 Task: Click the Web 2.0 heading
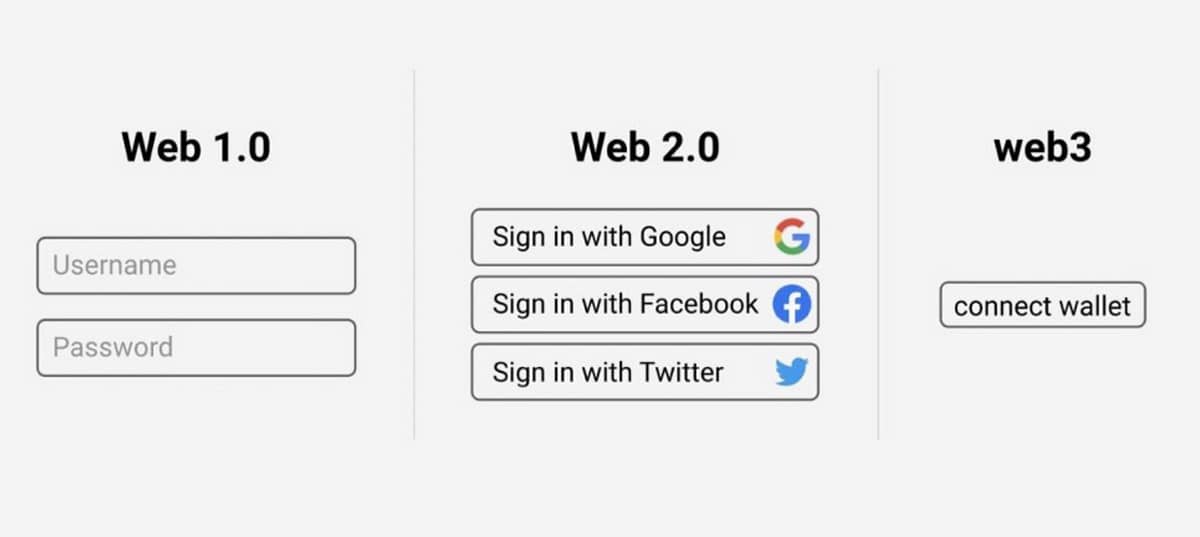coord(645,147)
